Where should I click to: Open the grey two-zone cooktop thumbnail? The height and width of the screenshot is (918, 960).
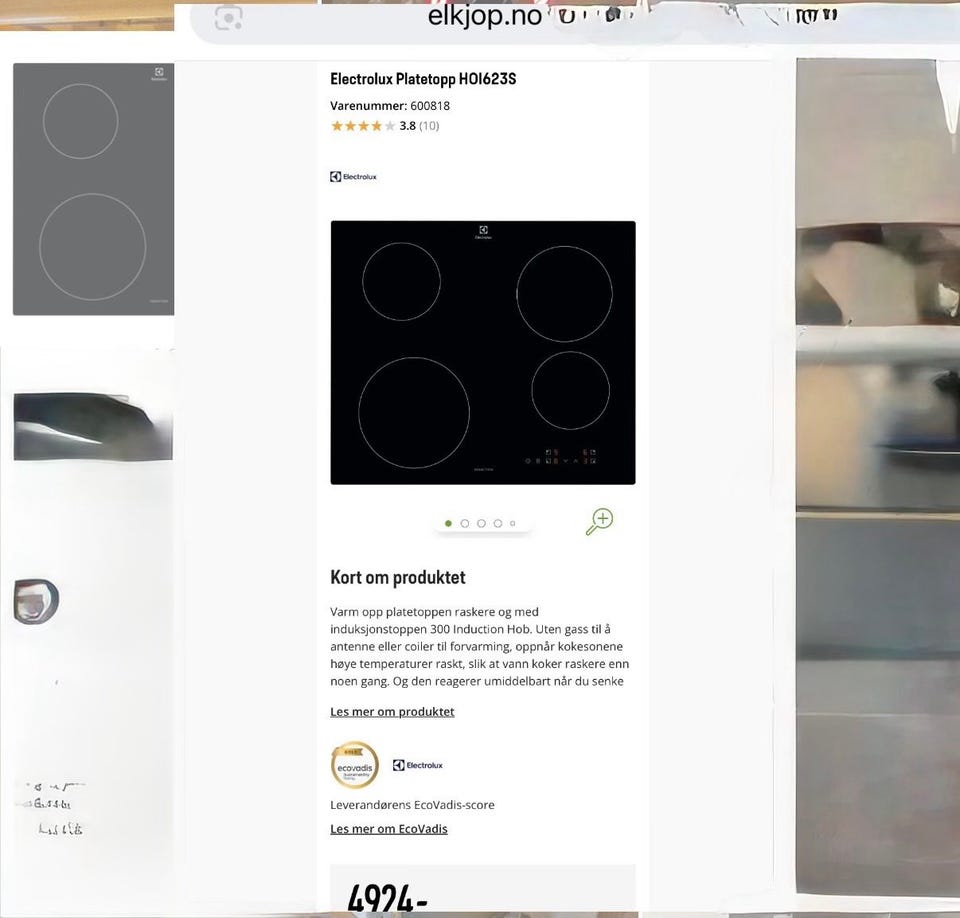(93, 189)
